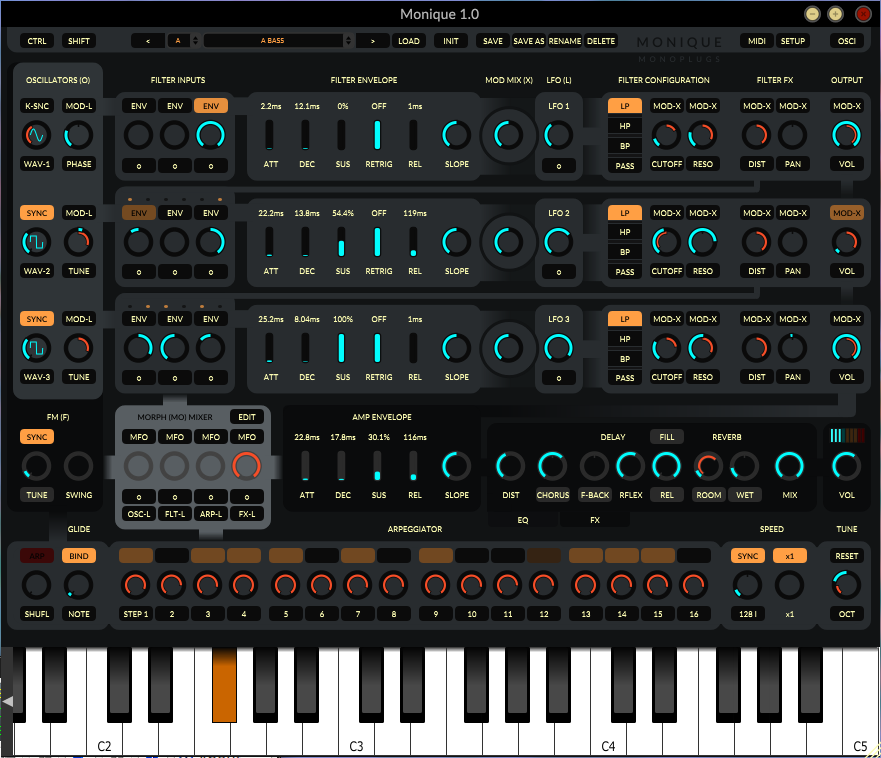
Task: Click the CHORUS knob
Action: (x=552, y=466)
